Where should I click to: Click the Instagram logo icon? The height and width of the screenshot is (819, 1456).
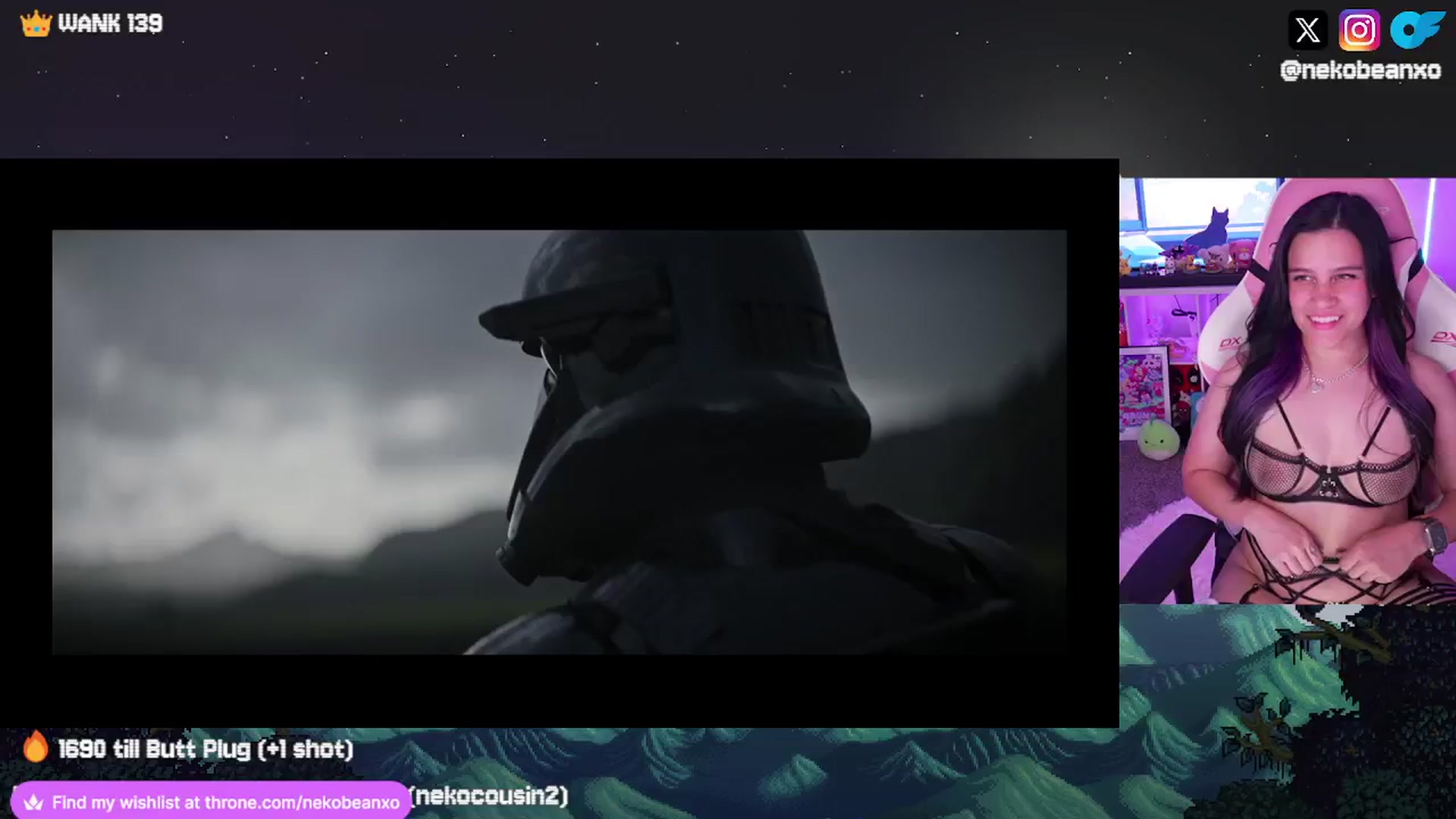[x=1359, y=30]
